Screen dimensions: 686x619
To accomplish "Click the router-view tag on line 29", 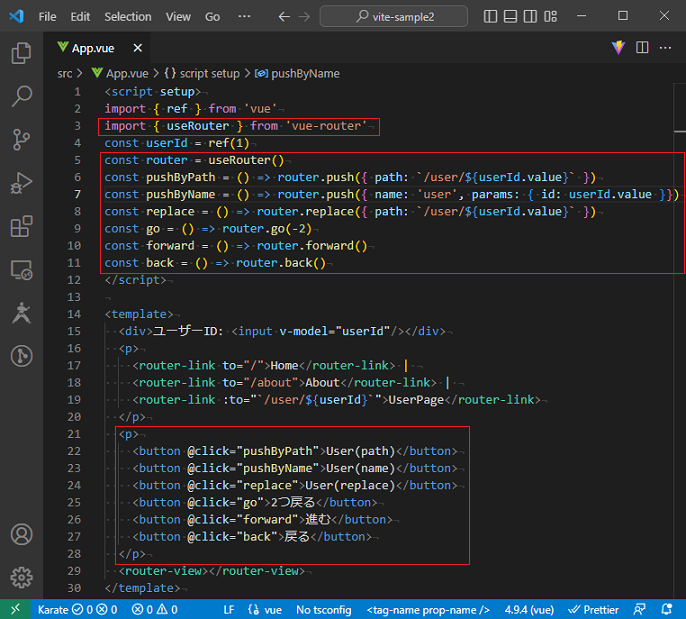I will pos(212,571).
